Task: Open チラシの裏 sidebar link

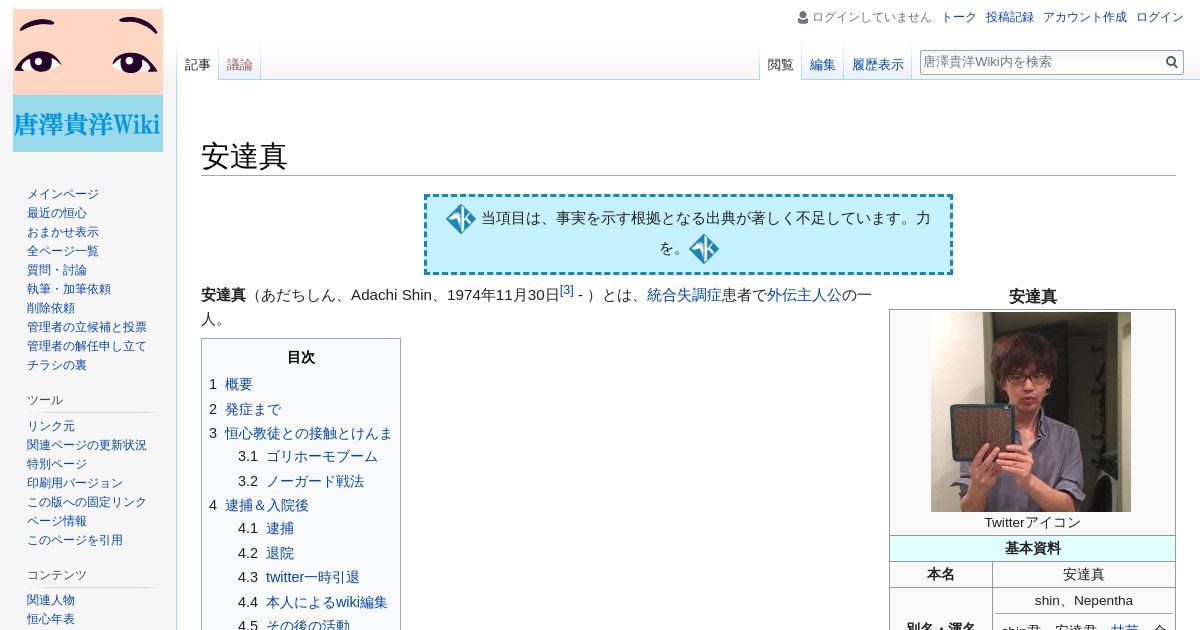Action: (x=57, y=365)
